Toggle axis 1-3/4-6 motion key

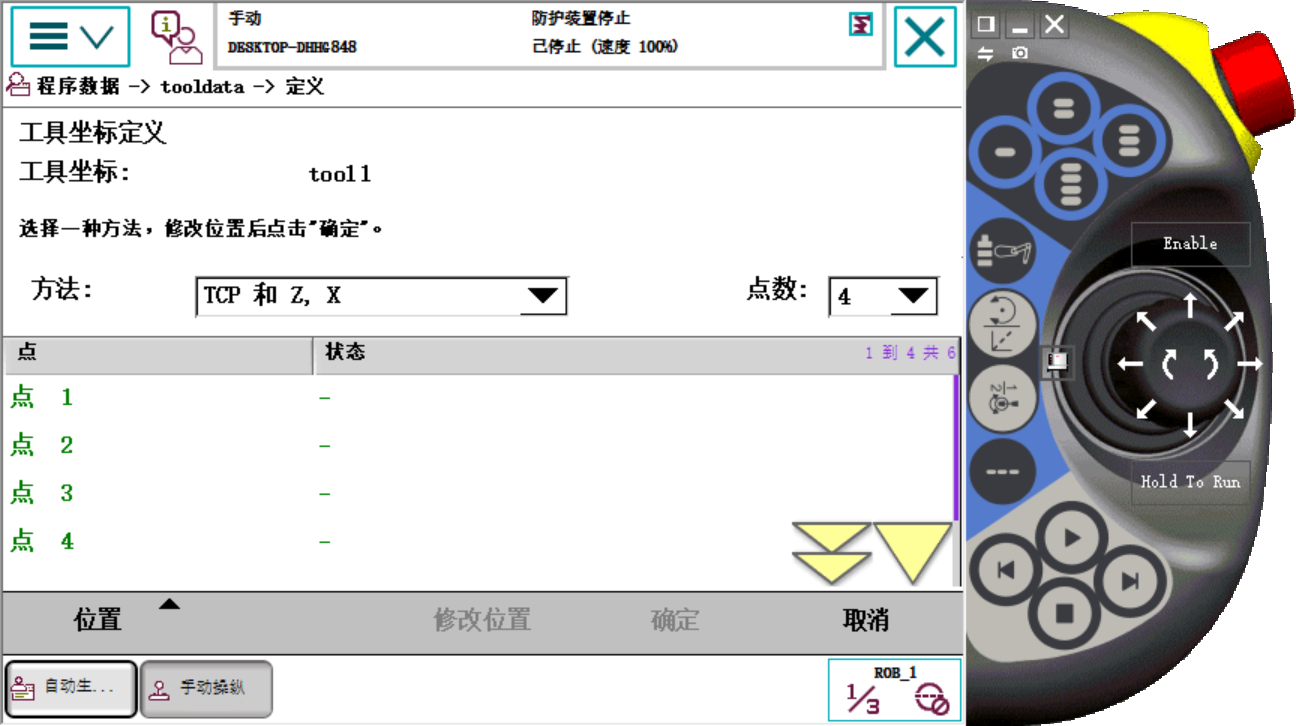tap(1003, 399)
